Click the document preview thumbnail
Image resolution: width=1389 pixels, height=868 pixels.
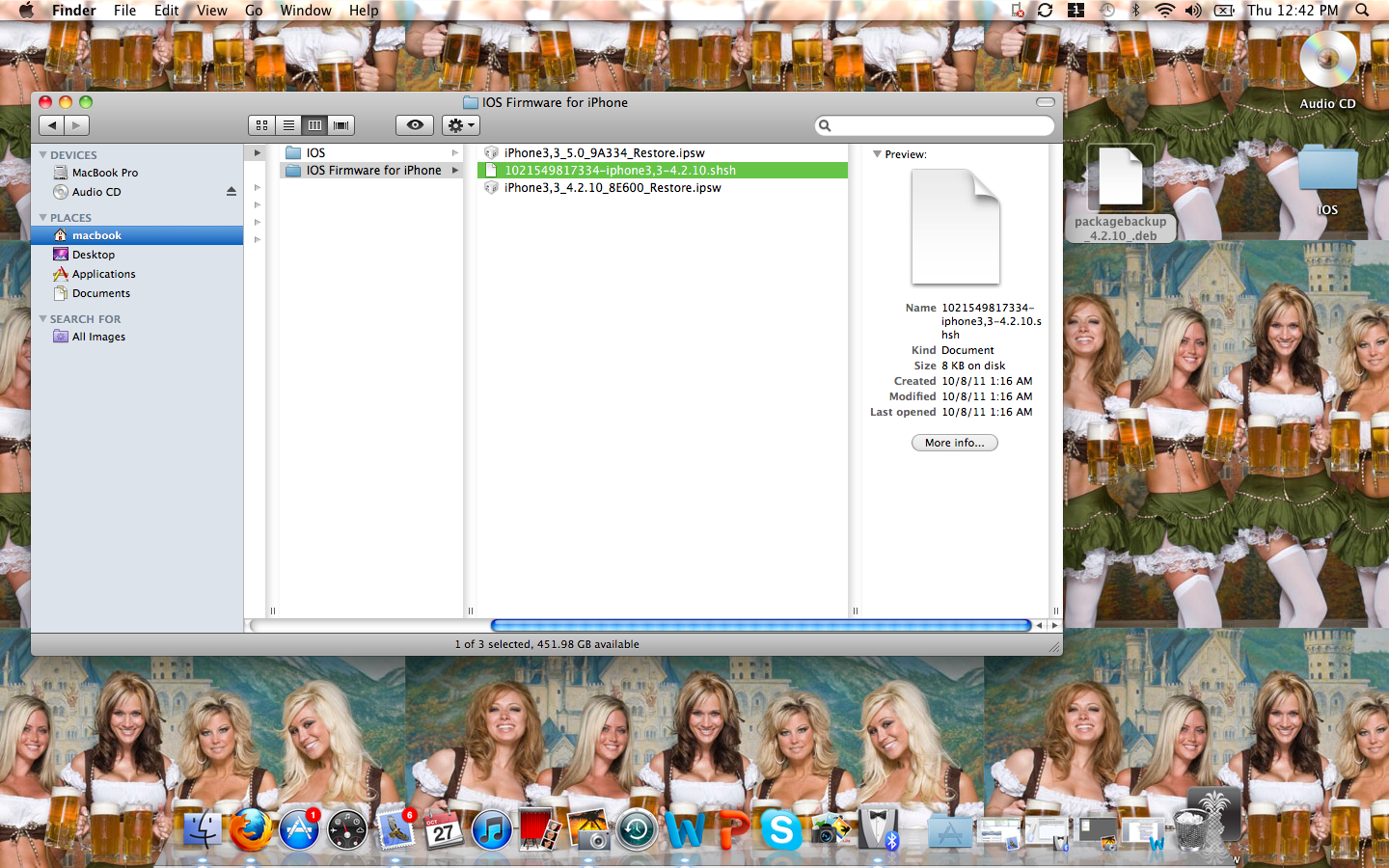[956, 227]
